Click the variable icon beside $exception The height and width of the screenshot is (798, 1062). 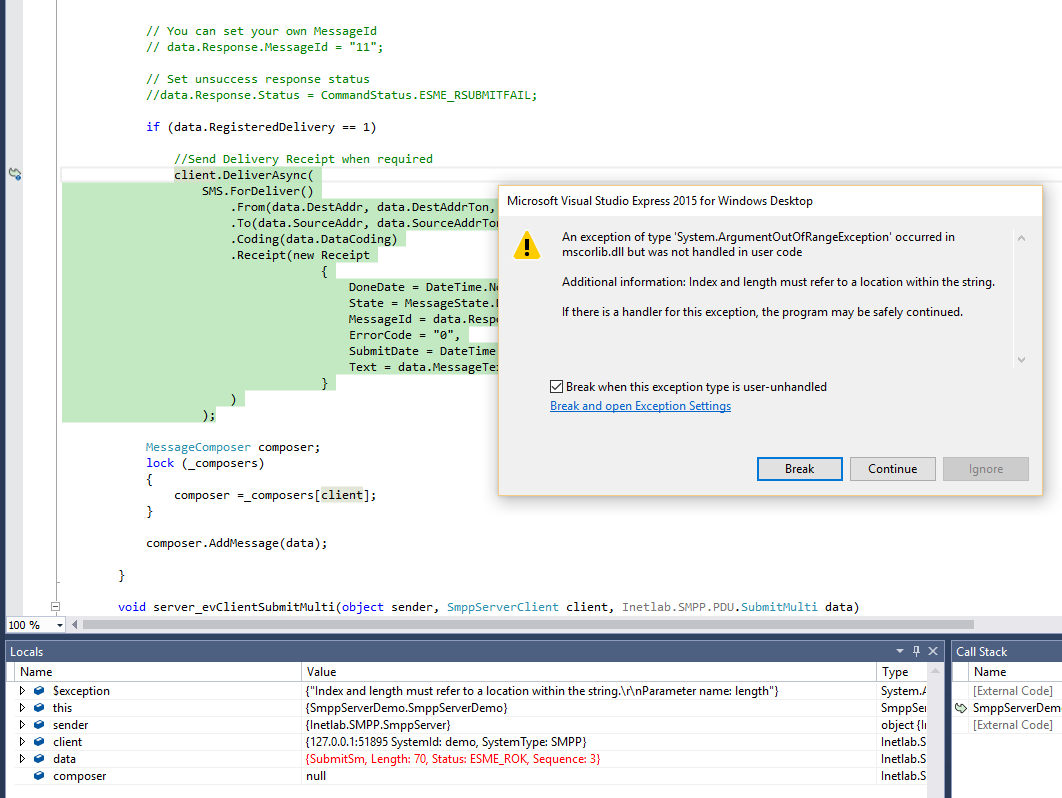(x=39, y=691)
